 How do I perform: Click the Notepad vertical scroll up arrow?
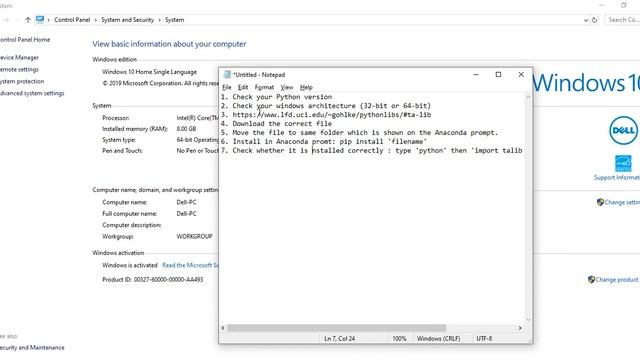coord(528,97)
